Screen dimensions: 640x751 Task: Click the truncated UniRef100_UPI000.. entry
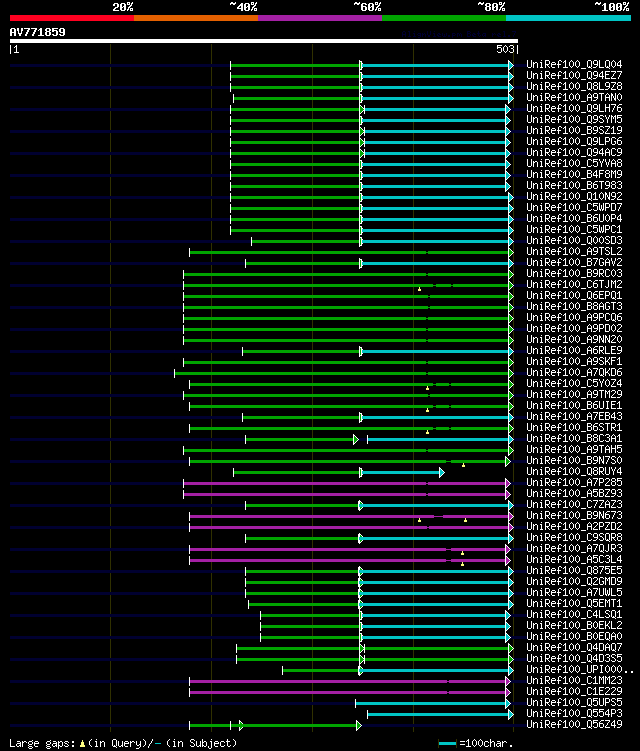(580, 670)
